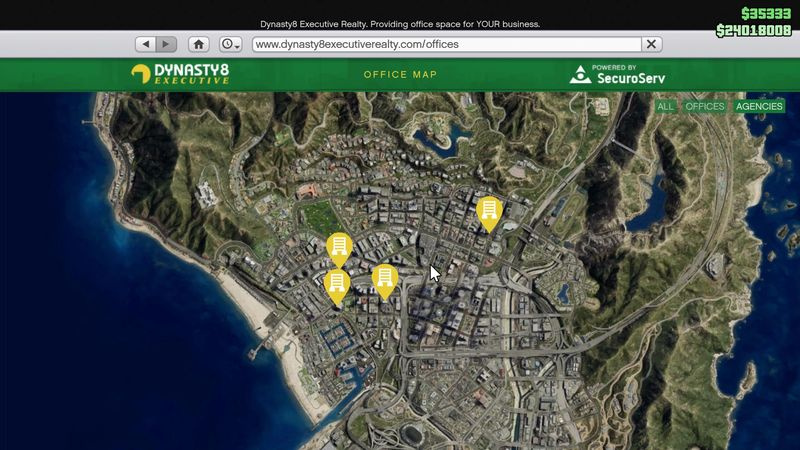
Task: Click the browser back arrow button
Action: pyautogui.click(x=146, y=44)
